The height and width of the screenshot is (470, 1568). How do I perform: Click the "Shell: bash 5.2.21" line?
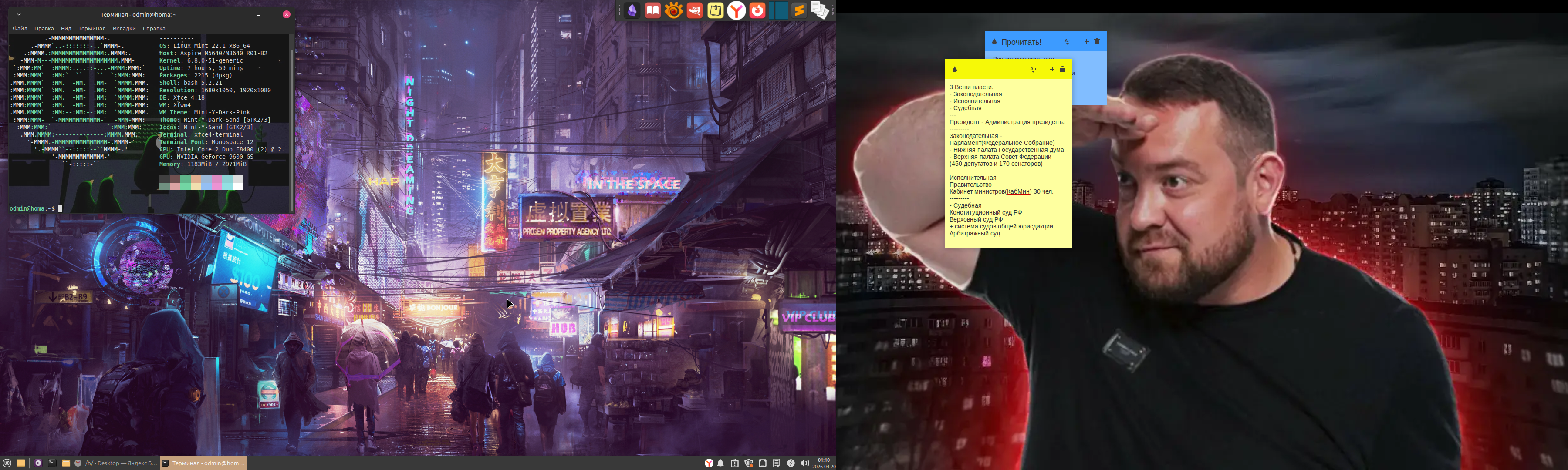tap(190, 83)
